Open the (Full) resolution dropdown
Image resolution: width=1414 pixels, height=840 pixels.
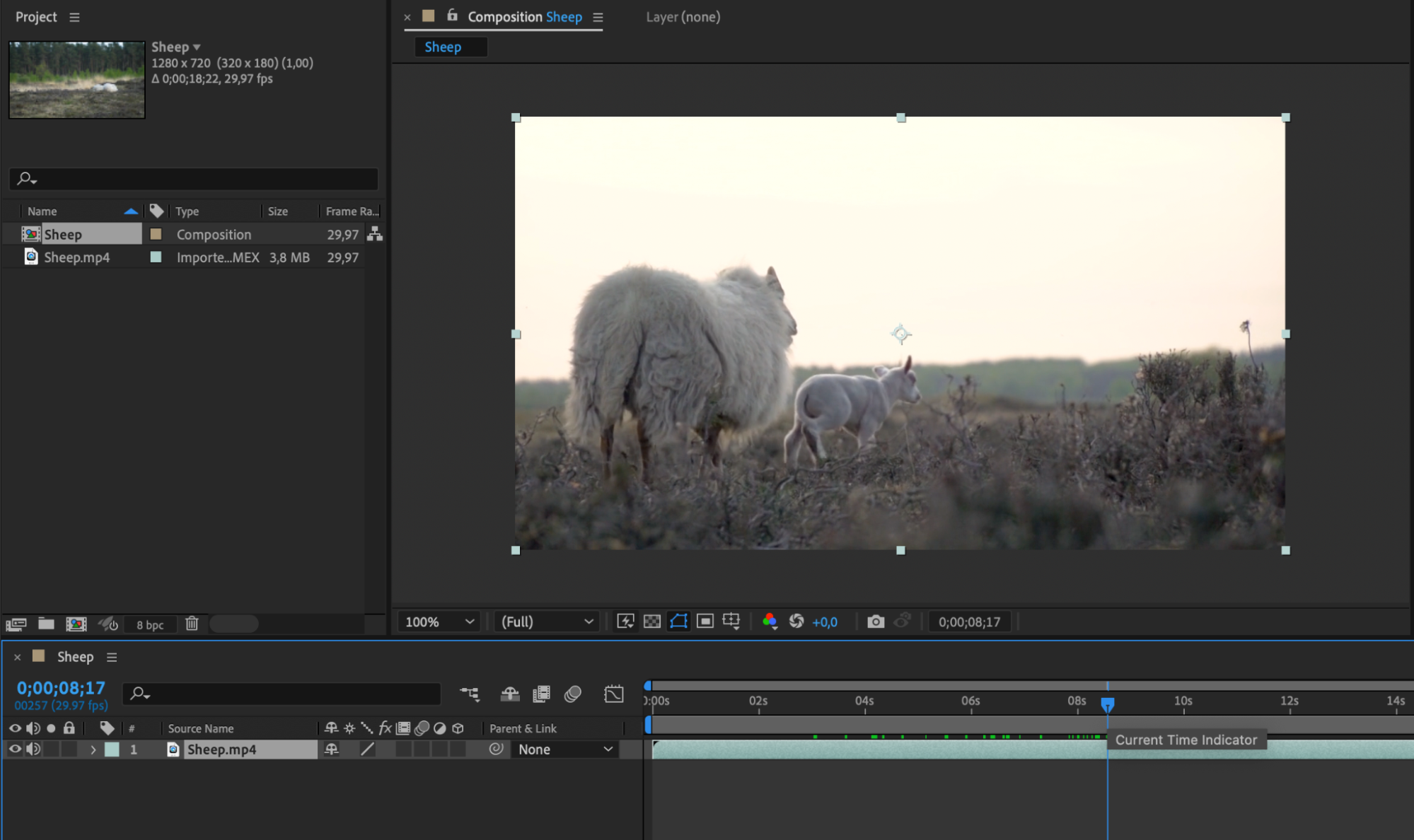click(547, 622)
